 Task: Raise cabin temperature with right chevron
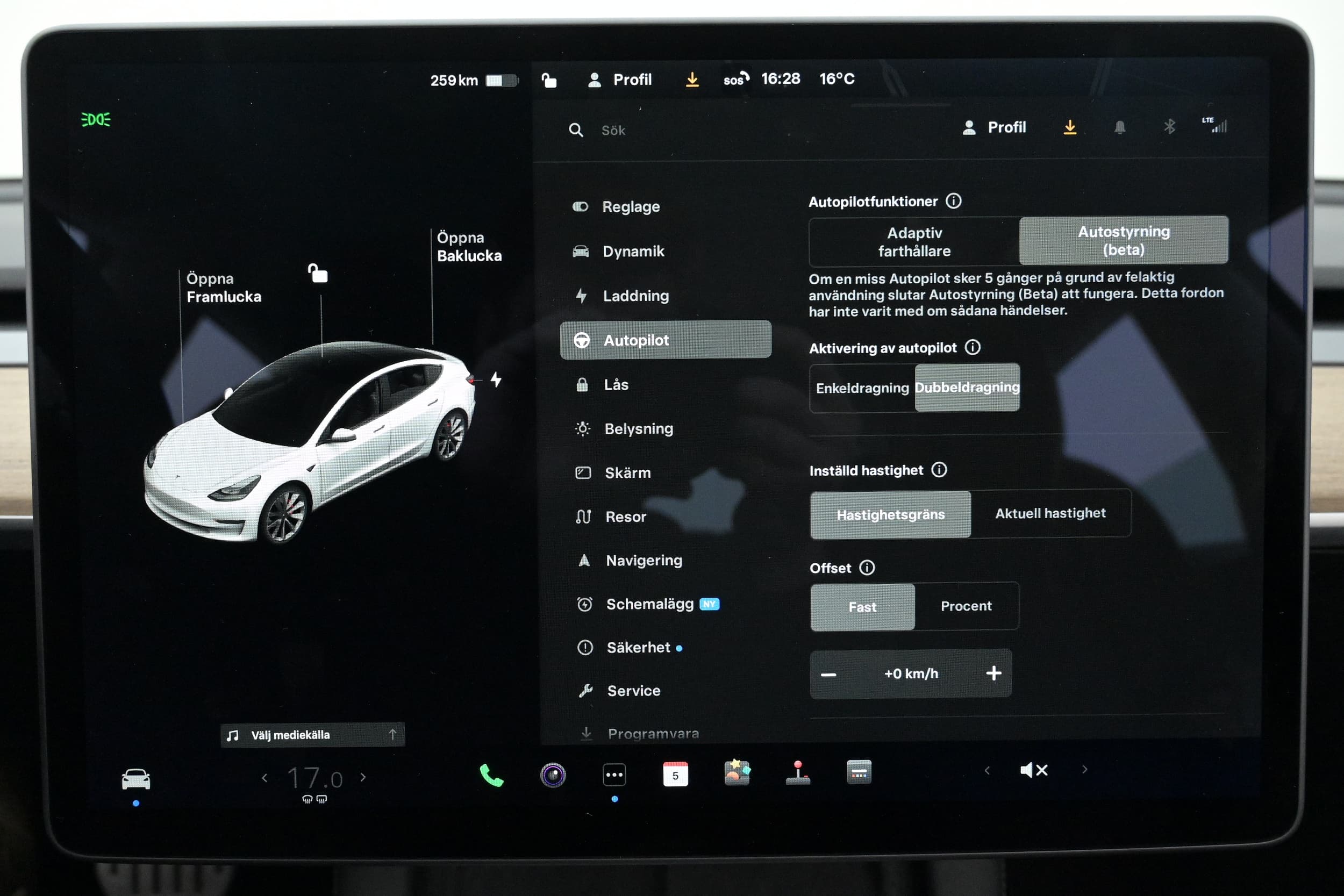(363, 777)
